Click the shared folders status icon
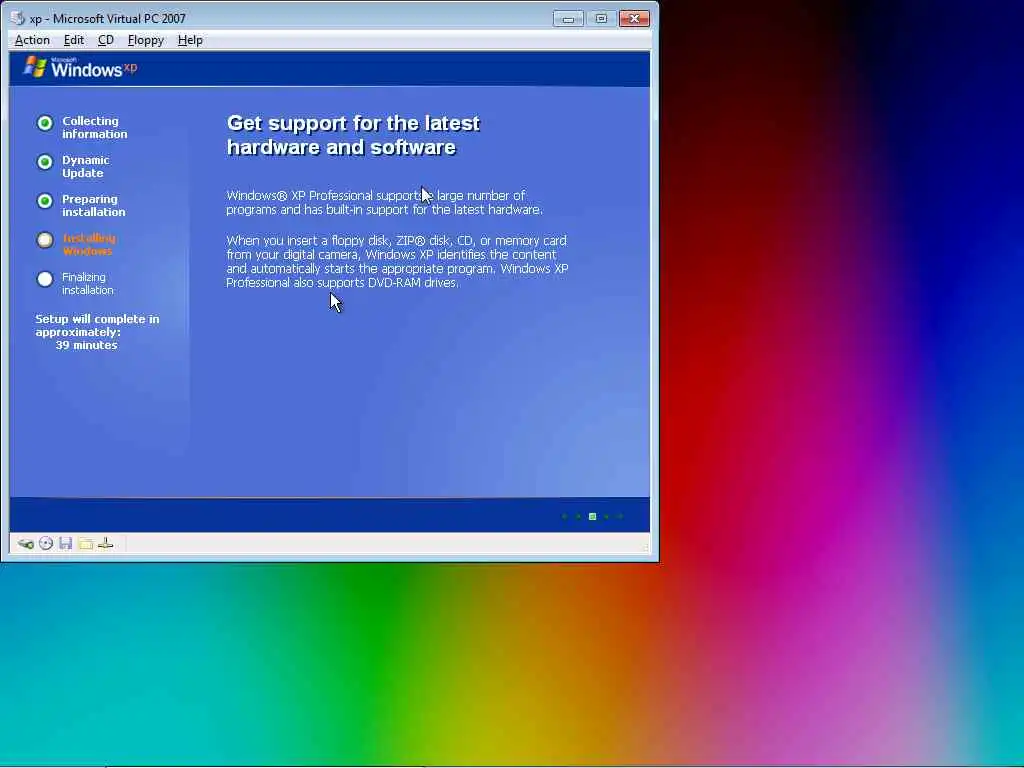This screenshot has width=1024, height=768. coord(86,543)
